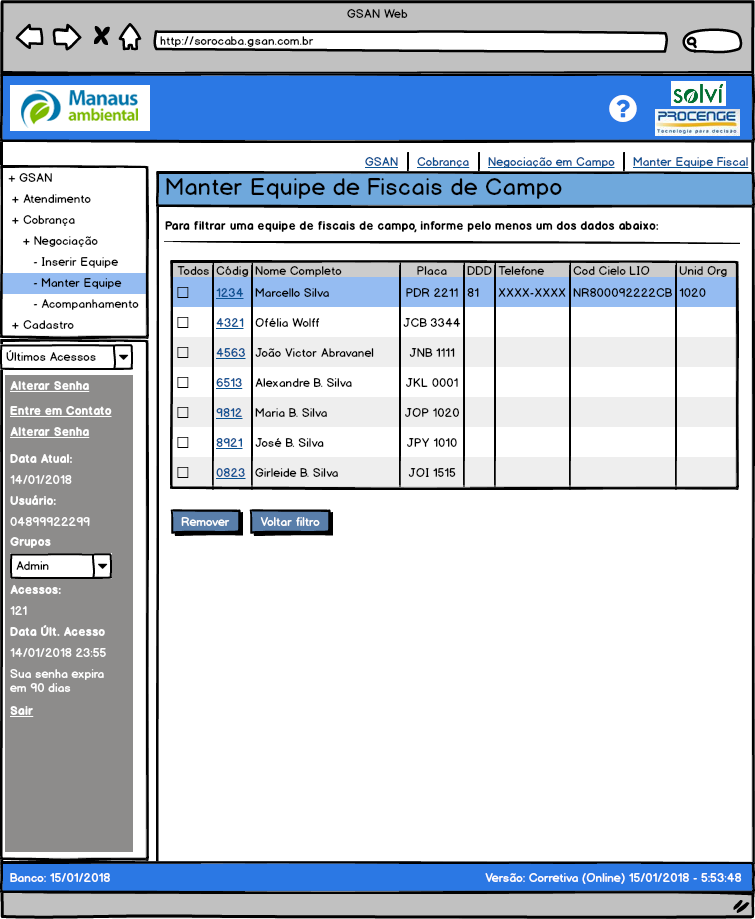Open the Últimos Acessos dropdown
The image size is (755, 919).
[x=123, y=357]
